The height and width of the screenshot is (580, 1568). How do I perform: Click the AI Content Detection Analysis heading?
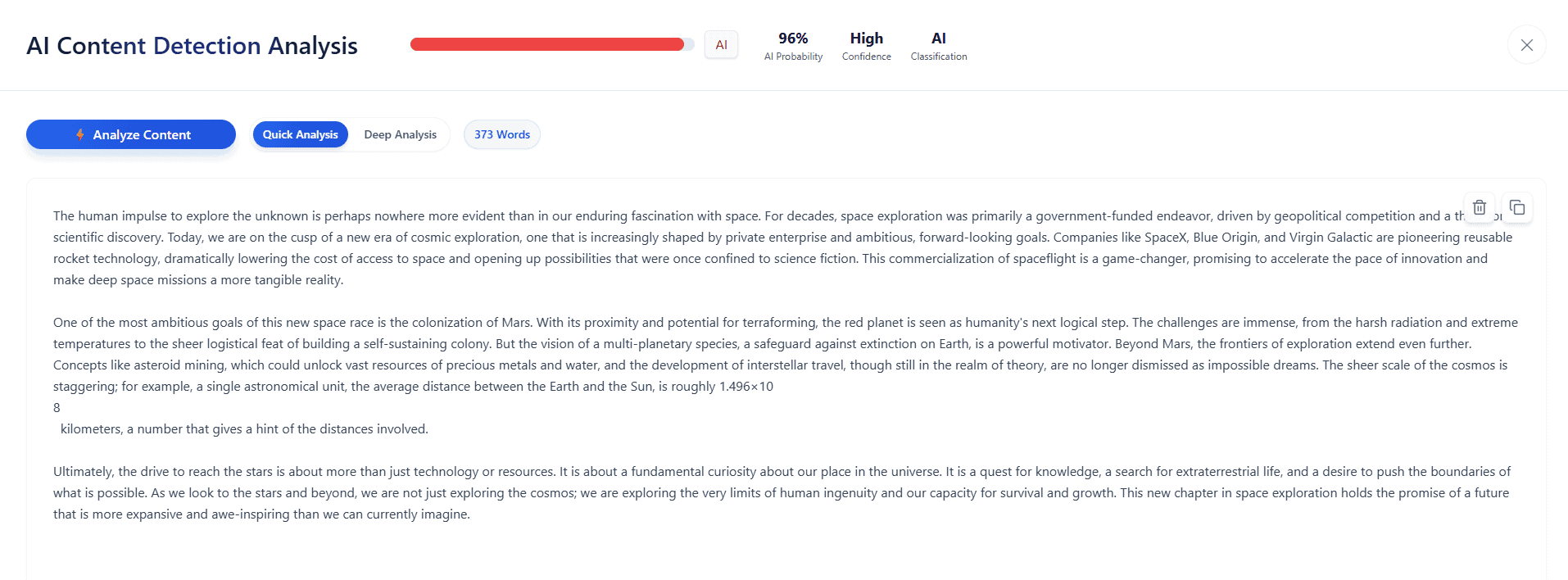coord(192,46)
